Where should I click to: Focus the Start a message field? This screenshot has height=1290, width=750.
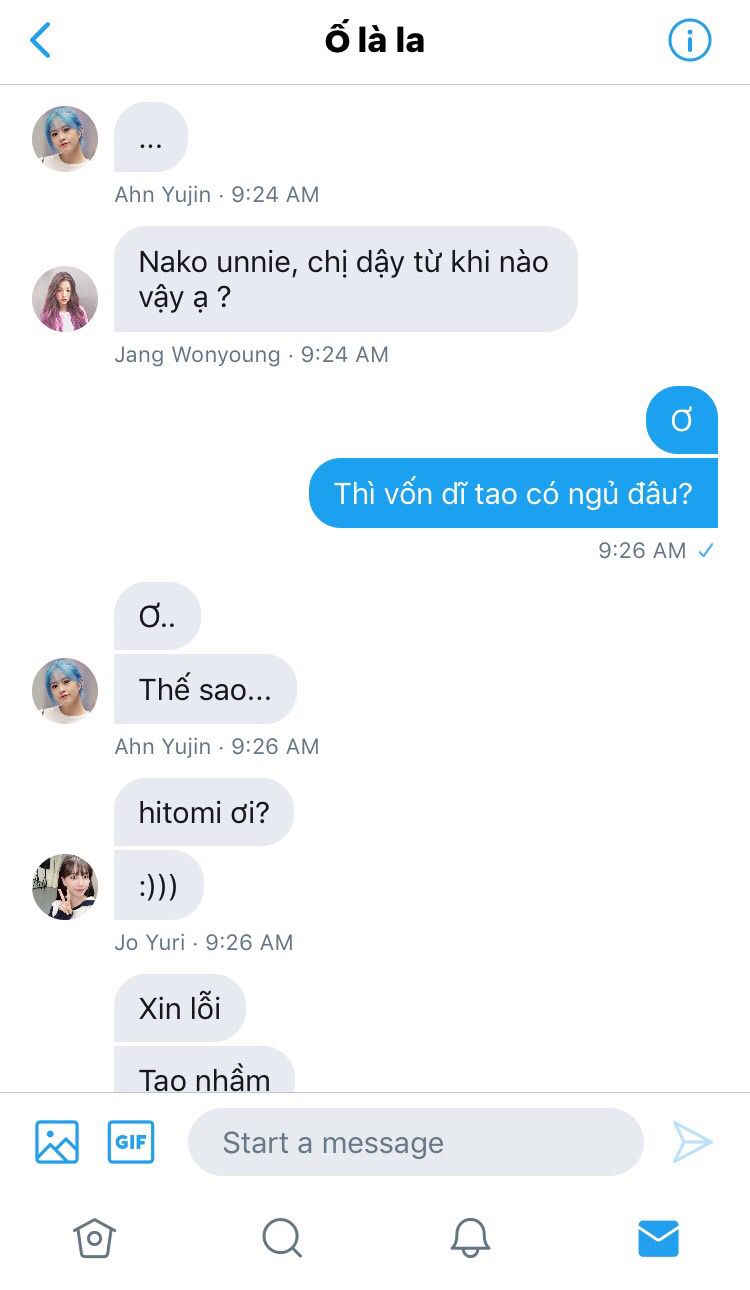(x=415, y=1142)
